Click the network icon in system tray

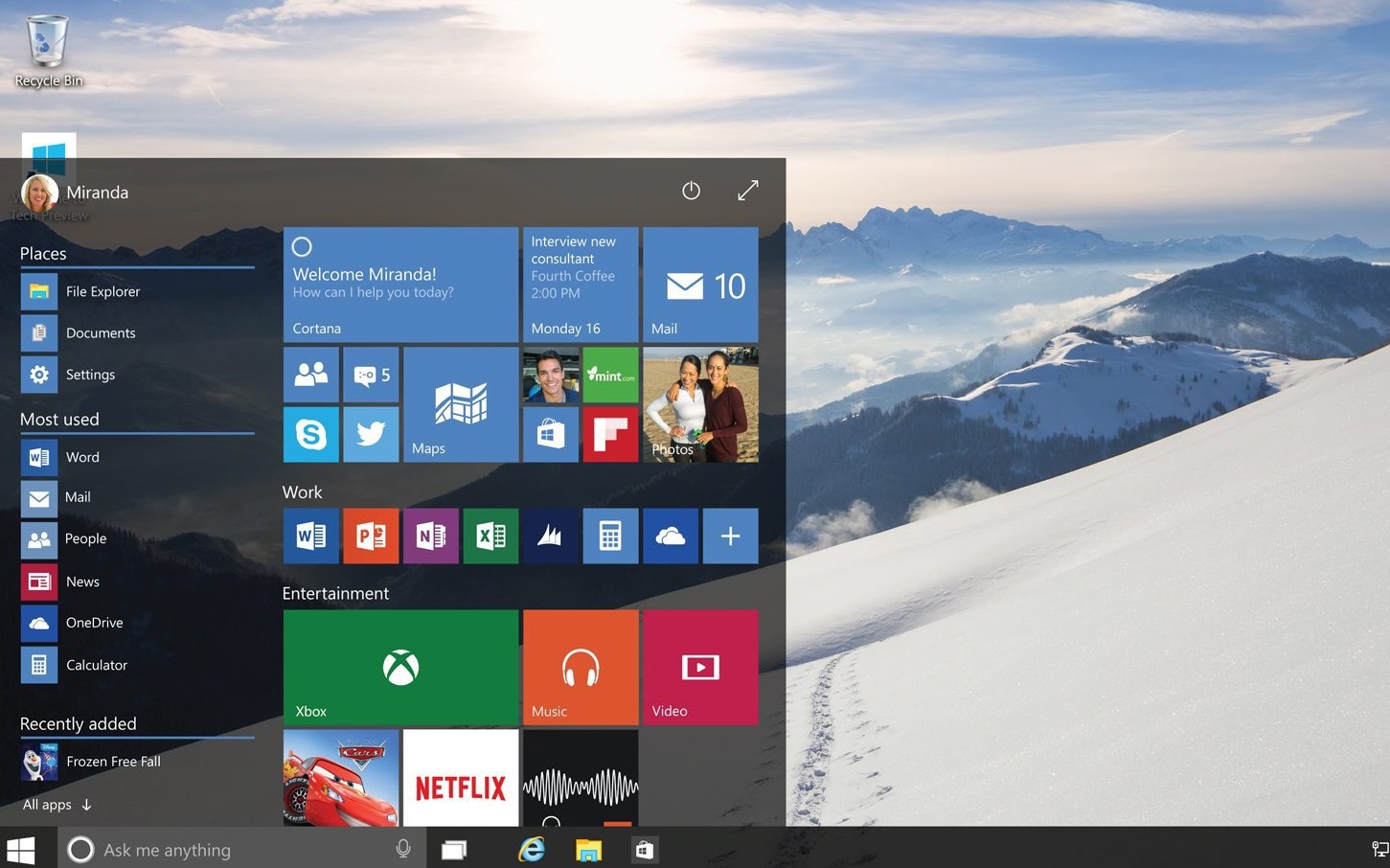tap(1379, 849)
